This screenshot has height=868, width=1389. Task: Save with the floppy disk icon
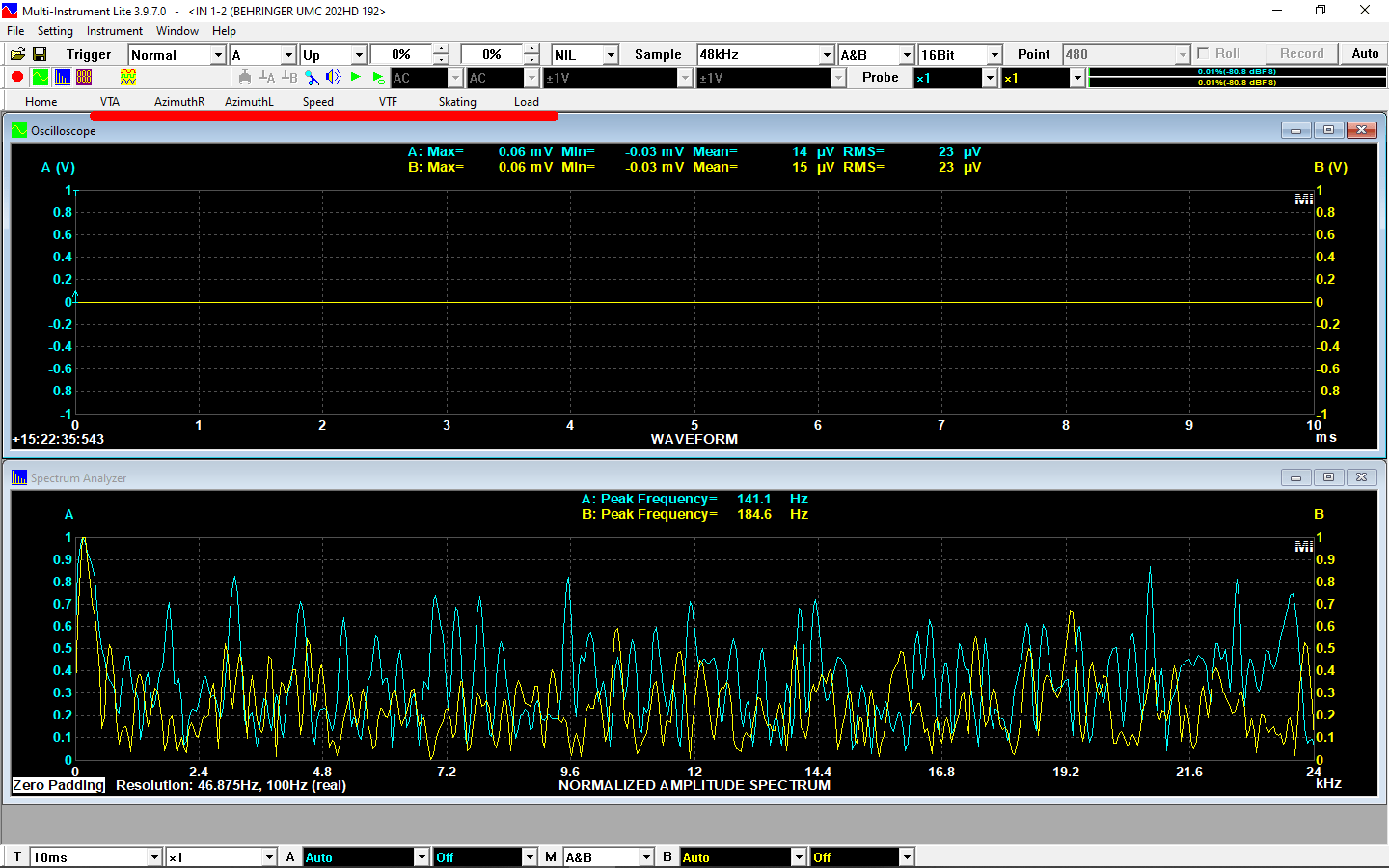click(40, 54)
